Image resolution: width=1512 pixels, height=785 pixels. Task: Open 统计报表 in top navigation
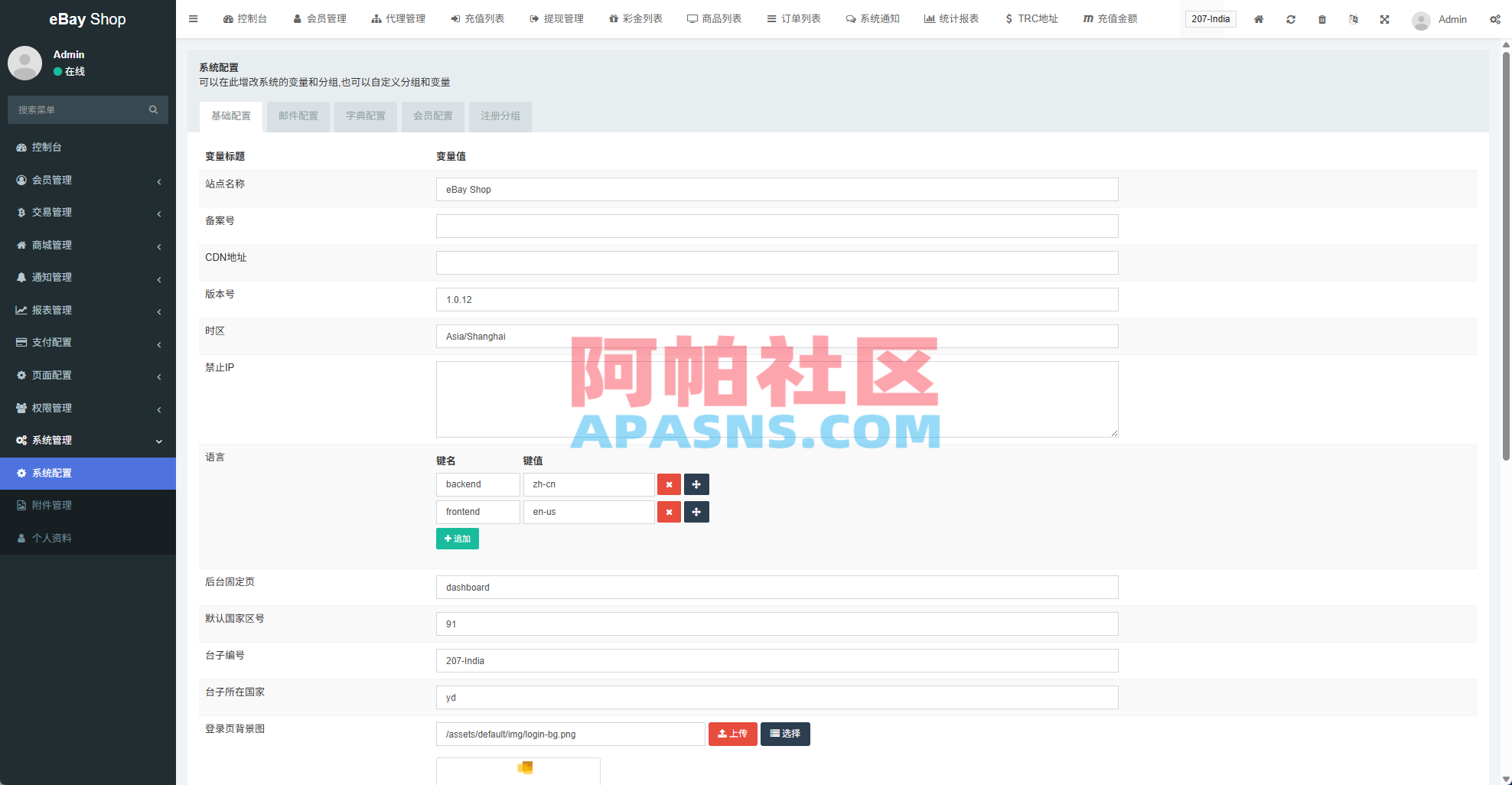click(951, 18)
